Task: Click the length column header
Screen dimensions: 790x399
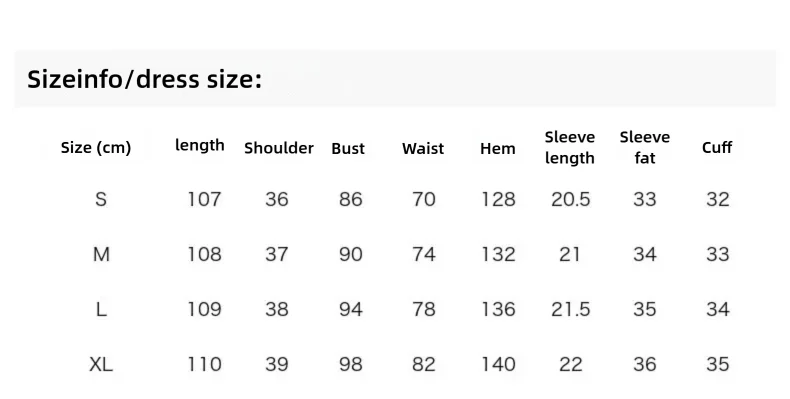Action: tap(200, 145)
